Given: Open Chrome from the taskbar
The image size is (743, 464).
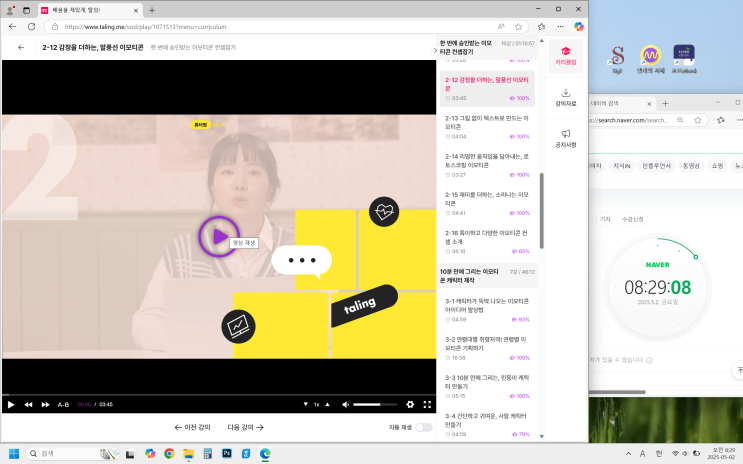Looking at the screenshot, I should 169,454.
